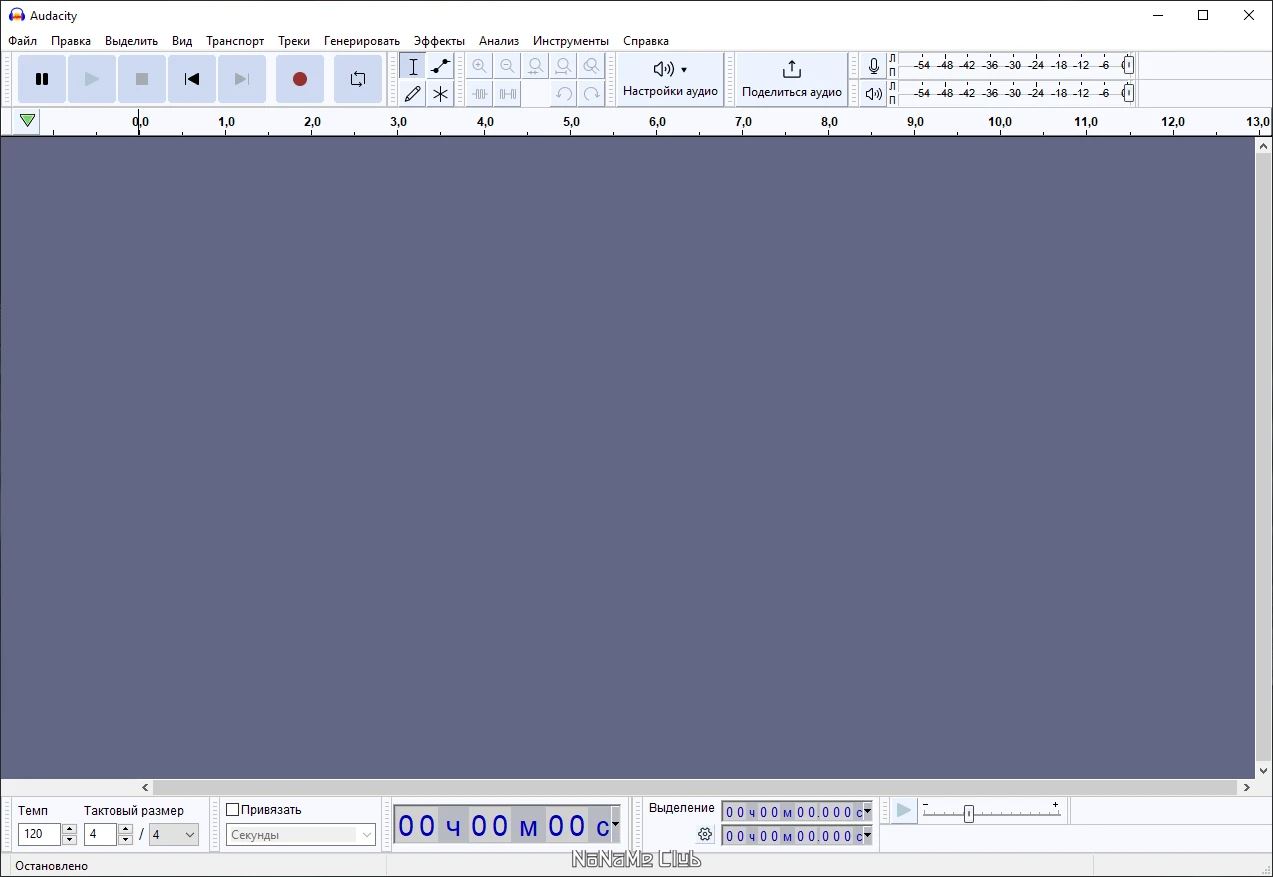Select the Draw pencil tool
Screen dimensions: 1273x877
[x=412, y=94]
